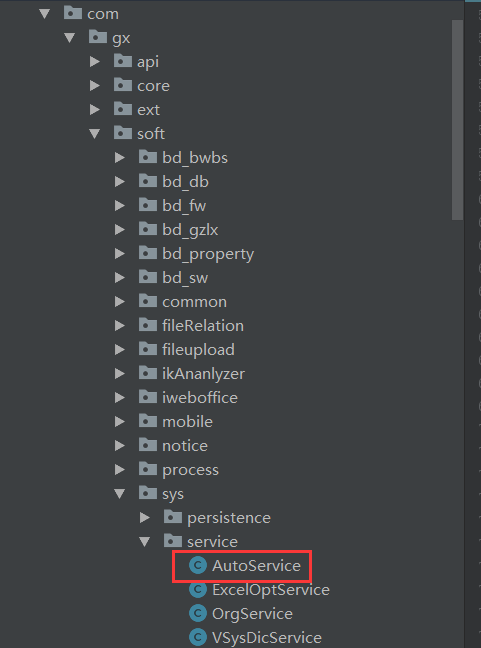Select the notice package entry
481x648 pixels.
click(x=185, y=446)
